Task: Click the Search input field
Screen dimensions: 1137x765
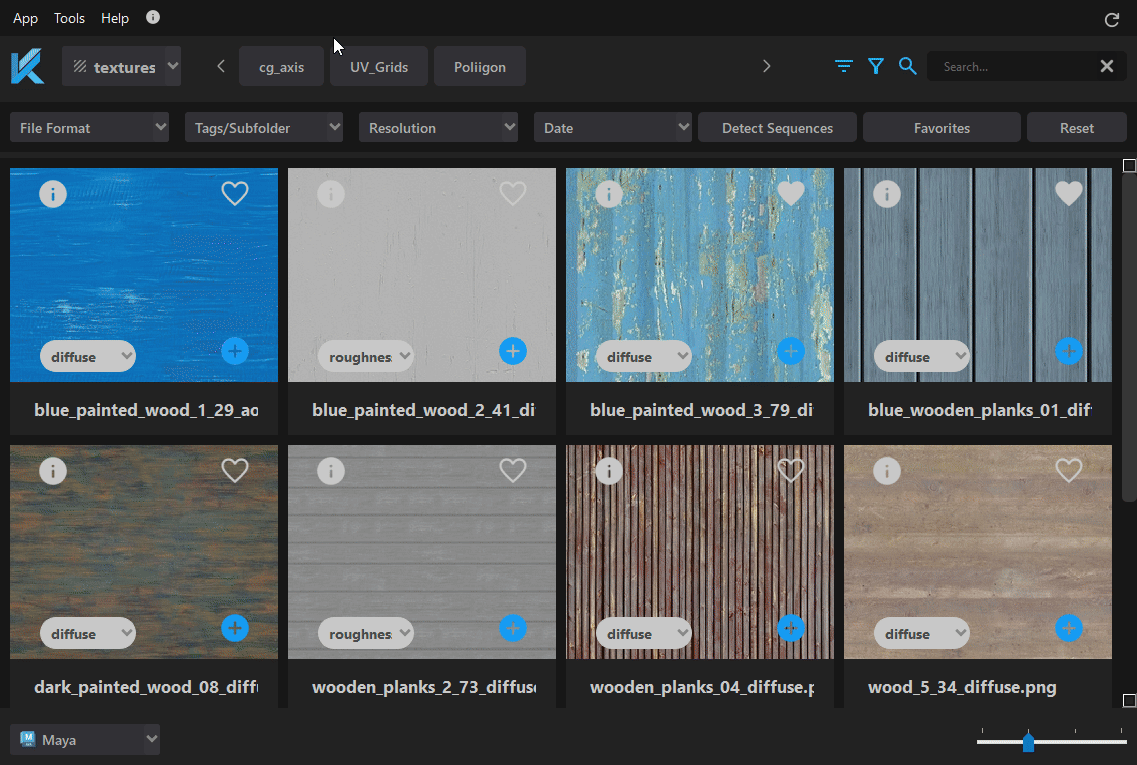Action: (x=1013, y=66)
